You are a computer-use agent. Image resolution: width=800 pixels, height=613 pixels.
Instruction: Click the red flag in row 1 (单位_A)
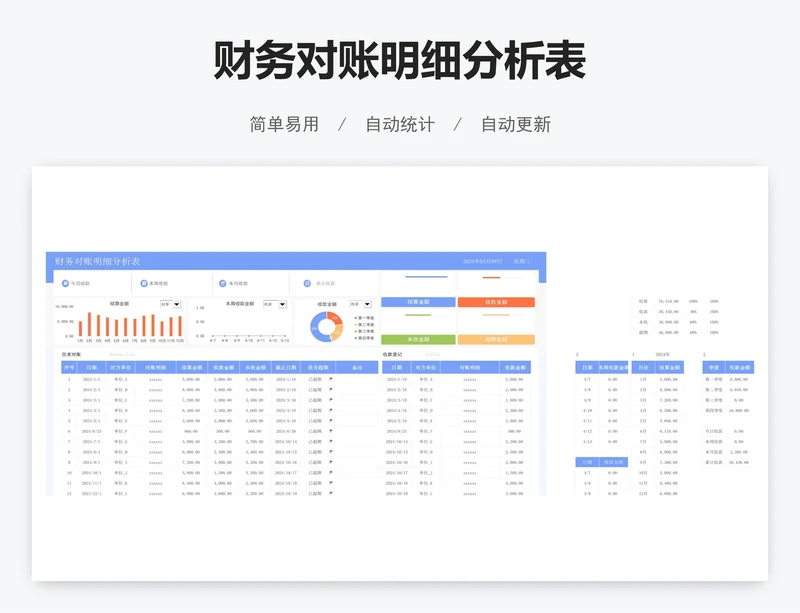tap(331, 379)
